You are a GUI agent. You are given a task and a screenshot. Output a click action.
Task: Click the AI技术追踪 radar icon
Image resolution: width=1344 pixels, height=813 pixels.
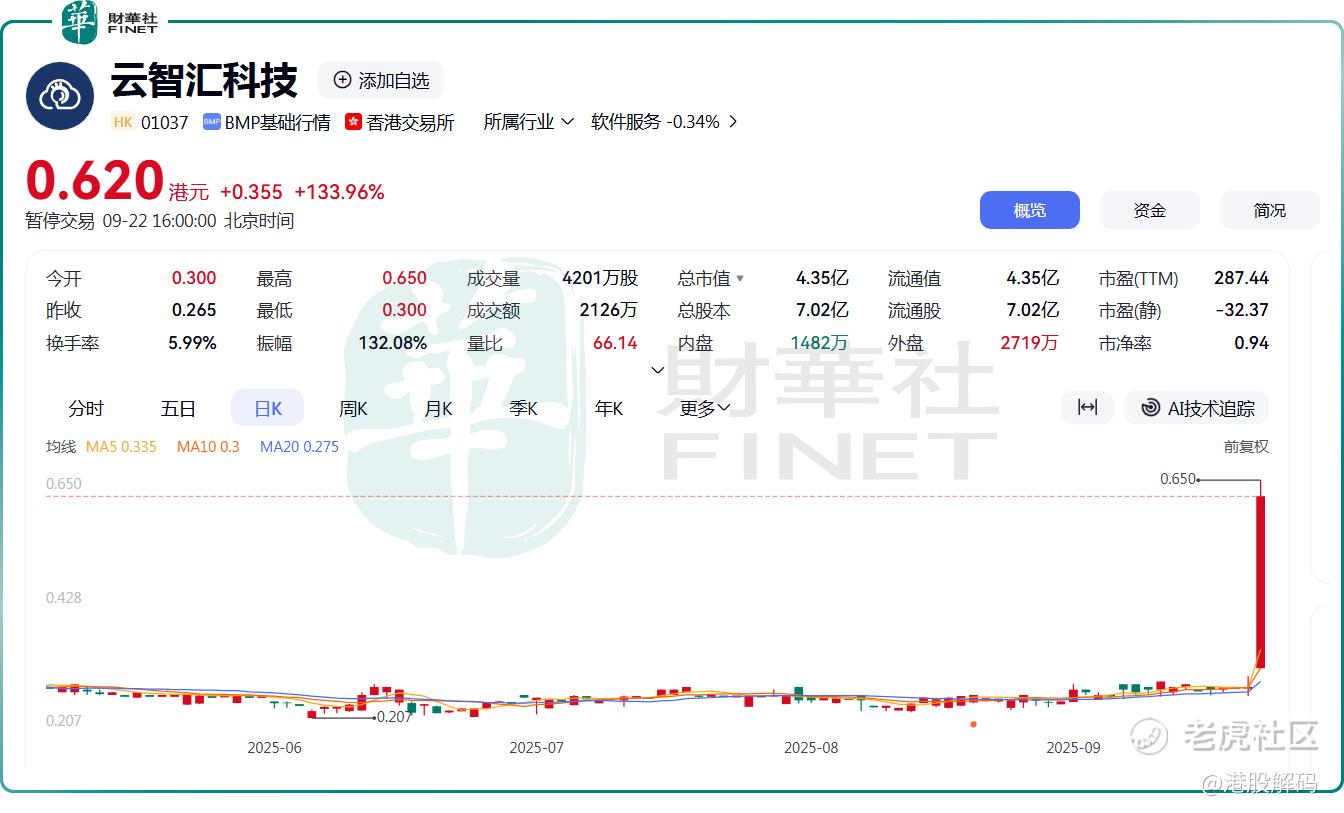(x=1150, y=408)
